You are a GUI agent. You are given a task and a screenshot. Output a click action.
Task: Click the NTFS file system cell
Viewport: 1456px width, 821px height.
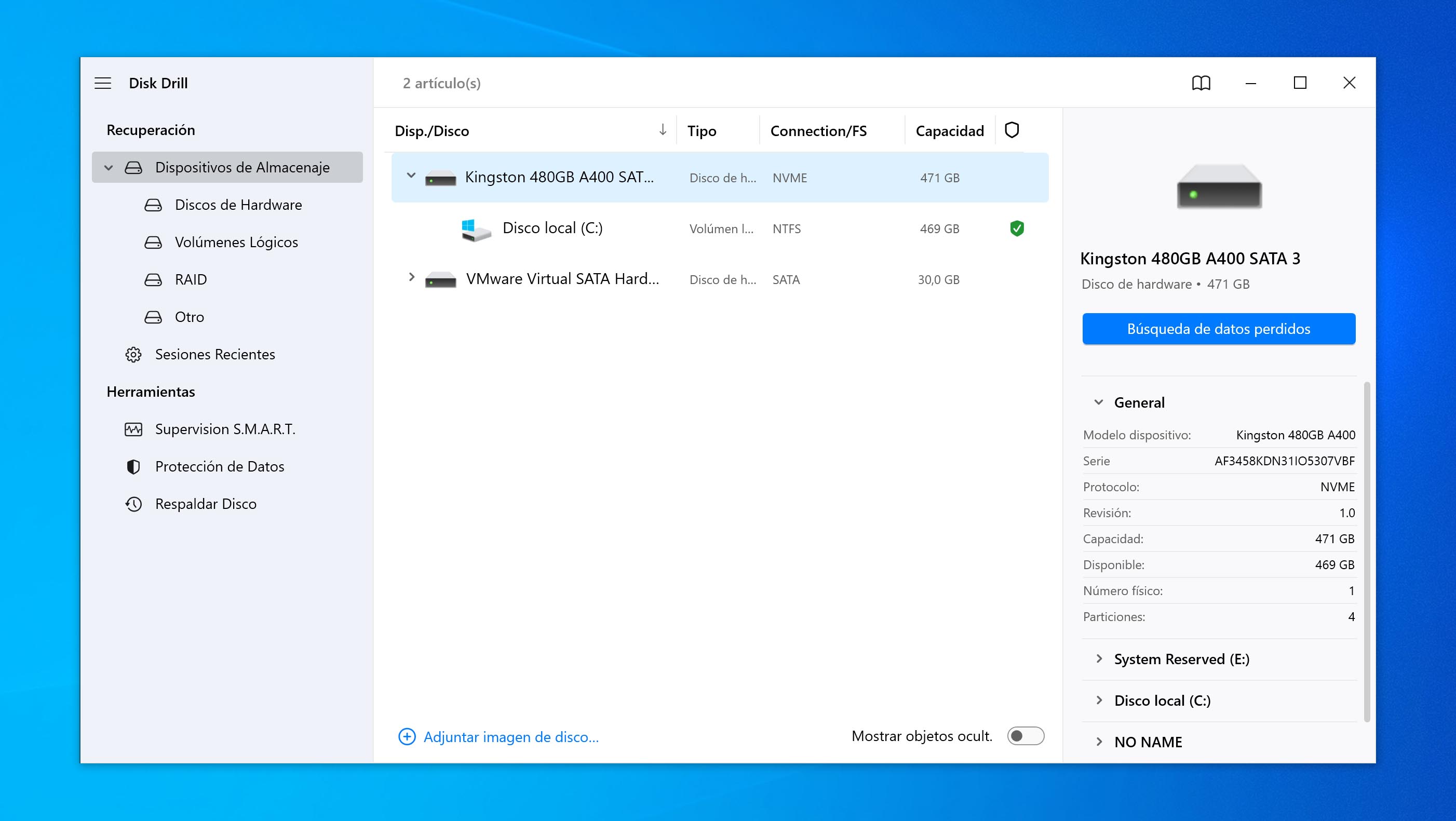pos(786,229)
